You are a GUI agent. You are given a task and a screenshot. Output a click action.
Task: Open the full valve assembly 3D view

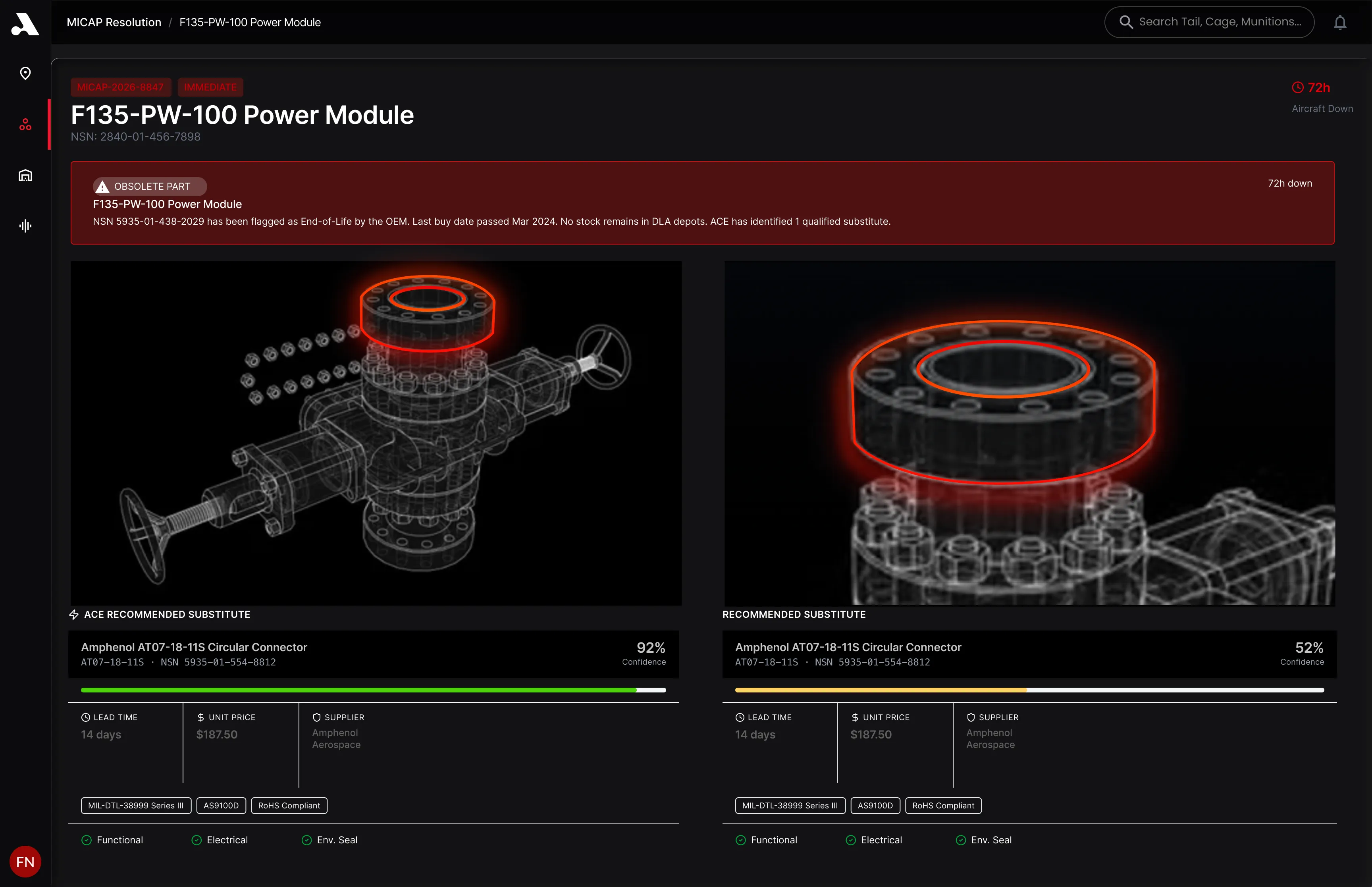pyautogui.click(x=376, y=433)
